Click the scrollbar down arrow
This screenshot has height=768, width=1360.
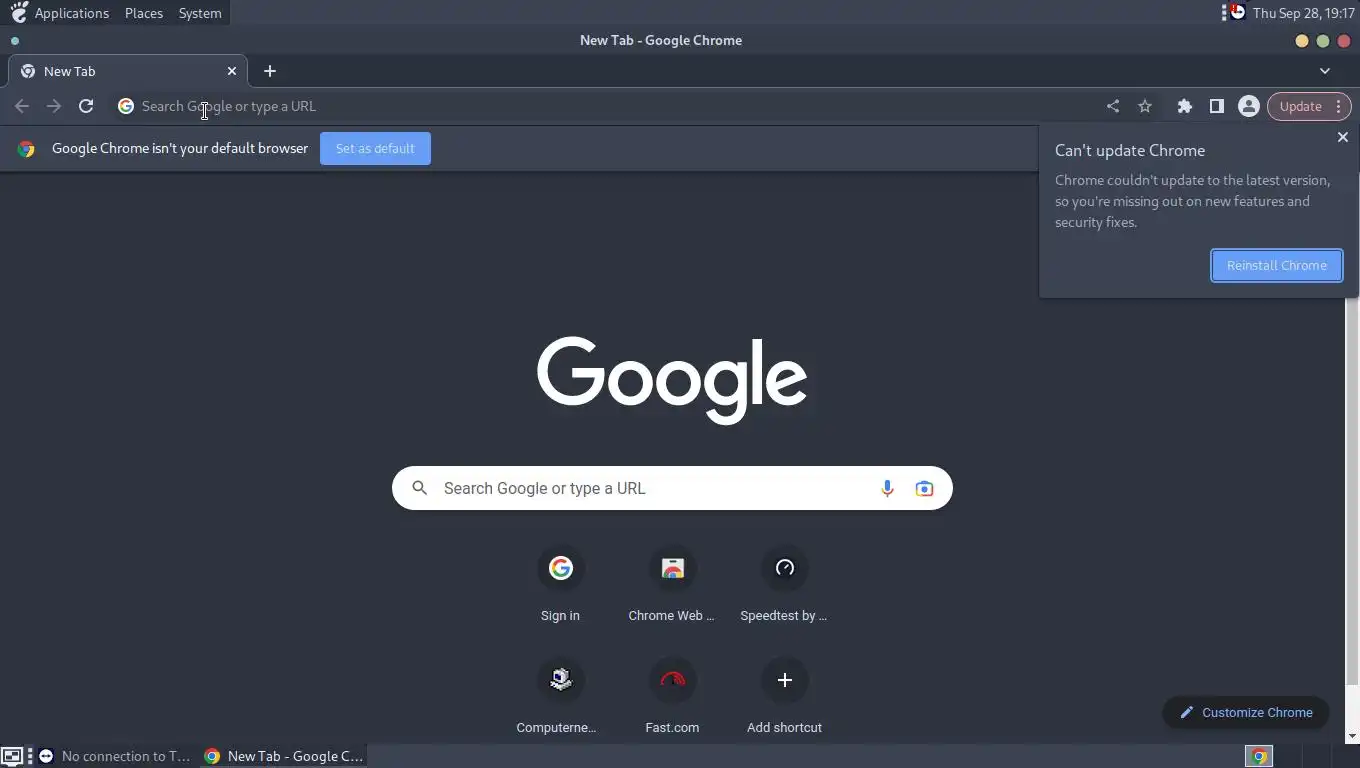pos(1352,737)
